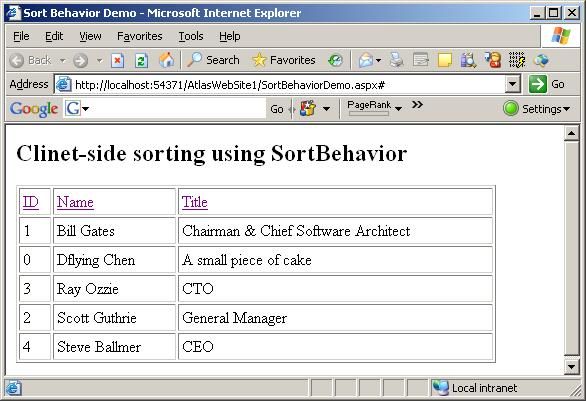This screenshot has width=586, height=401.
Task: Click the 'CTO' title cell
Action: tap(335, 289)
